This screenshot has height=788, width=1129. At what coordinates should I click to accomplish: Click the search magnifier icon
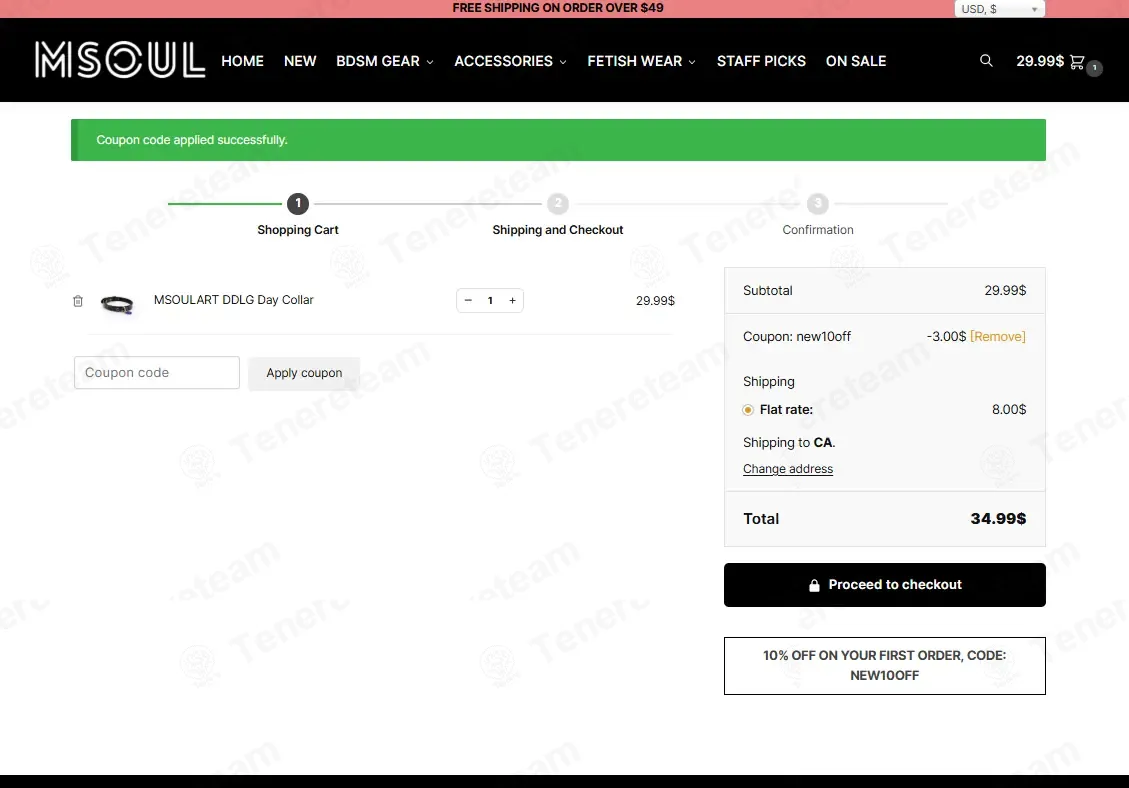(986, 61)
